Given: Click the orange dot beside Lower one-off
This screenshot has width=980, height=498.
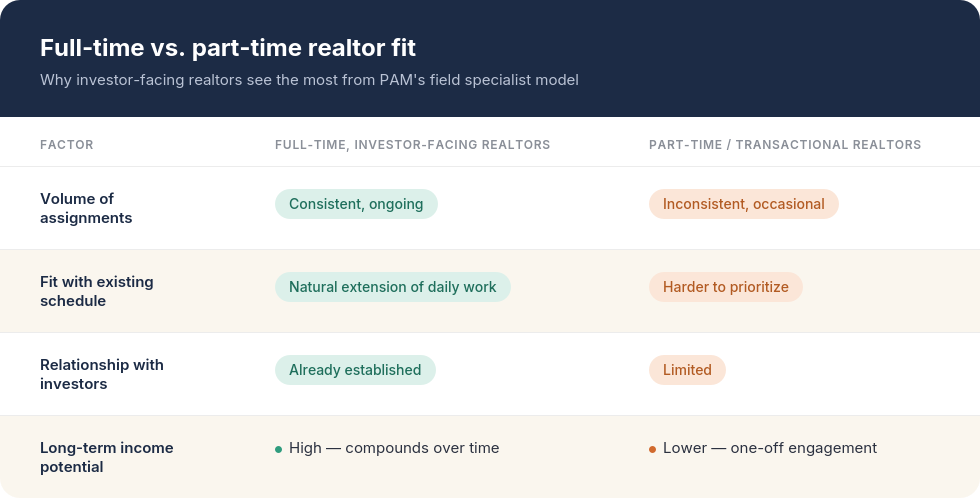Looking at the screenshot, I should pos(652,449).
